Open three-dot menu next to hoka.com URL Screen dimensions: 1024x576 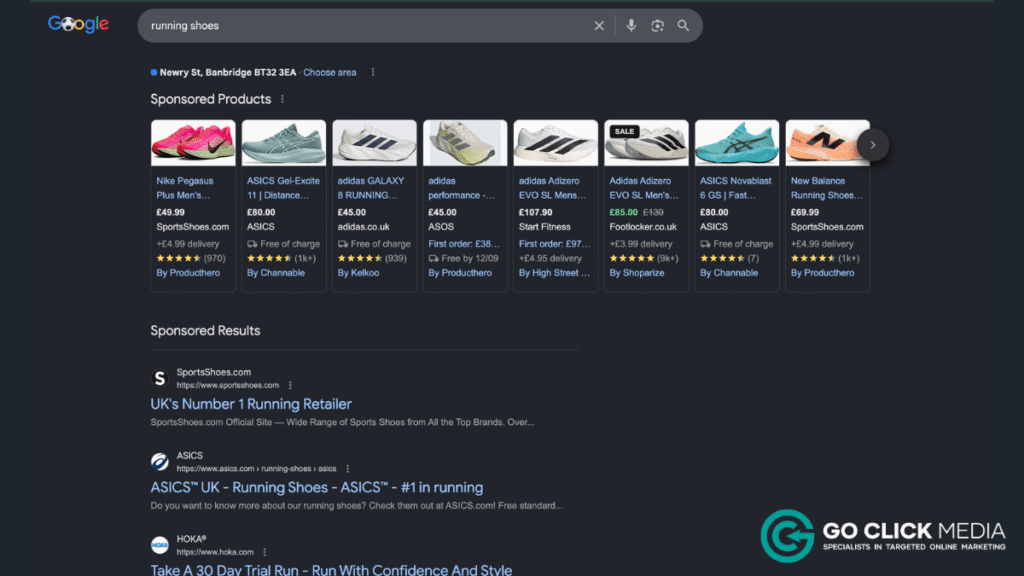[264, 552]
